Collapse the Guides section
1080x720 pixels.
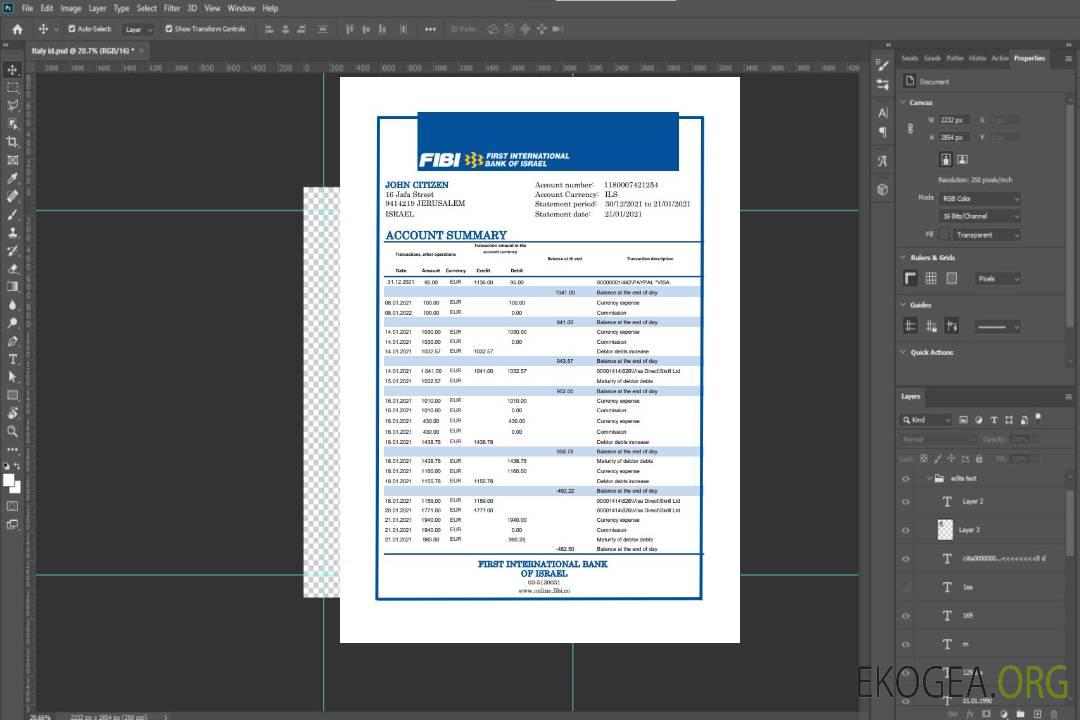(x=903, y=305)
